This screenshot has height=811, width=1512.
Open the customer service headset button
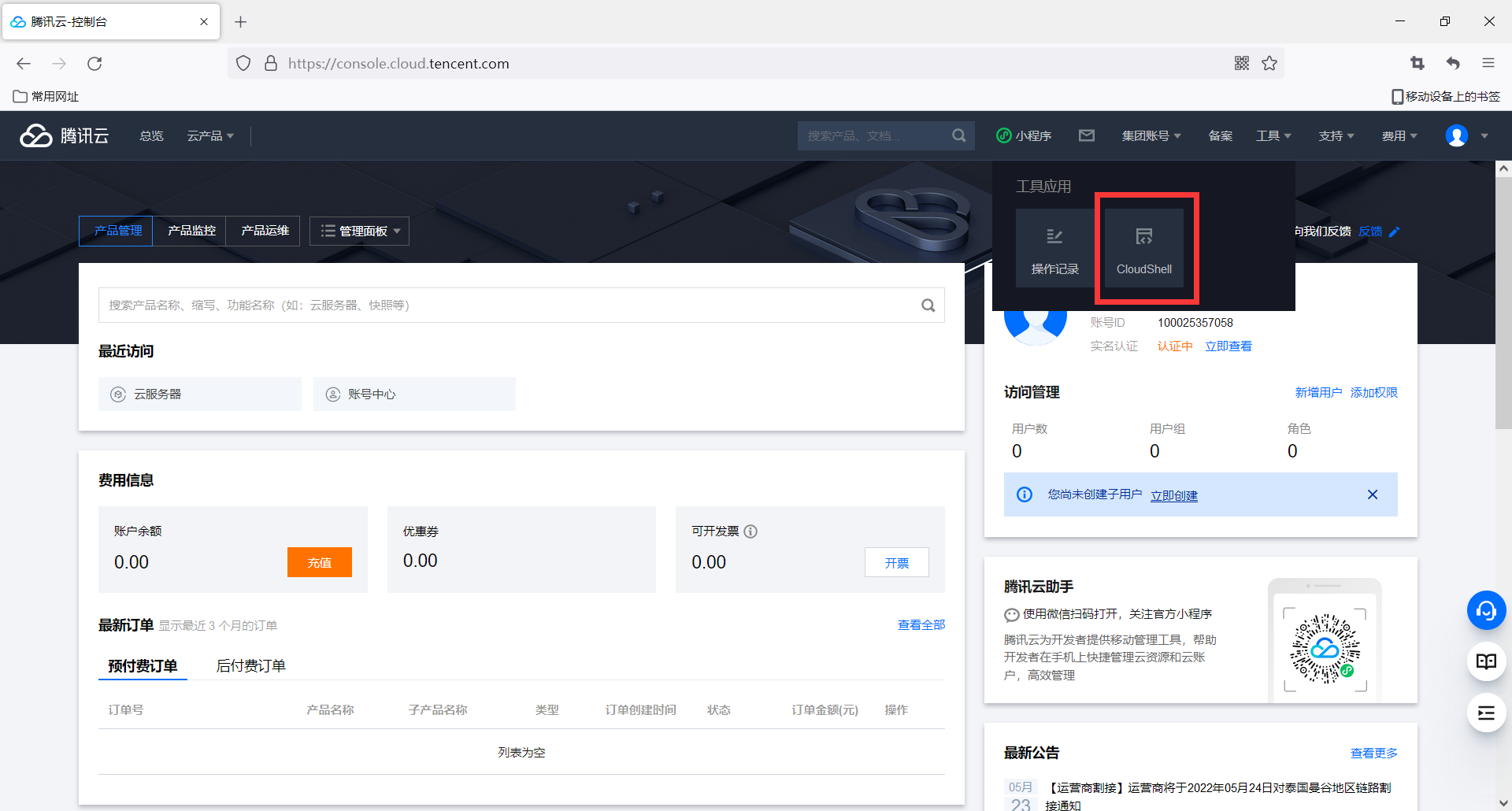pos(1486,610)
